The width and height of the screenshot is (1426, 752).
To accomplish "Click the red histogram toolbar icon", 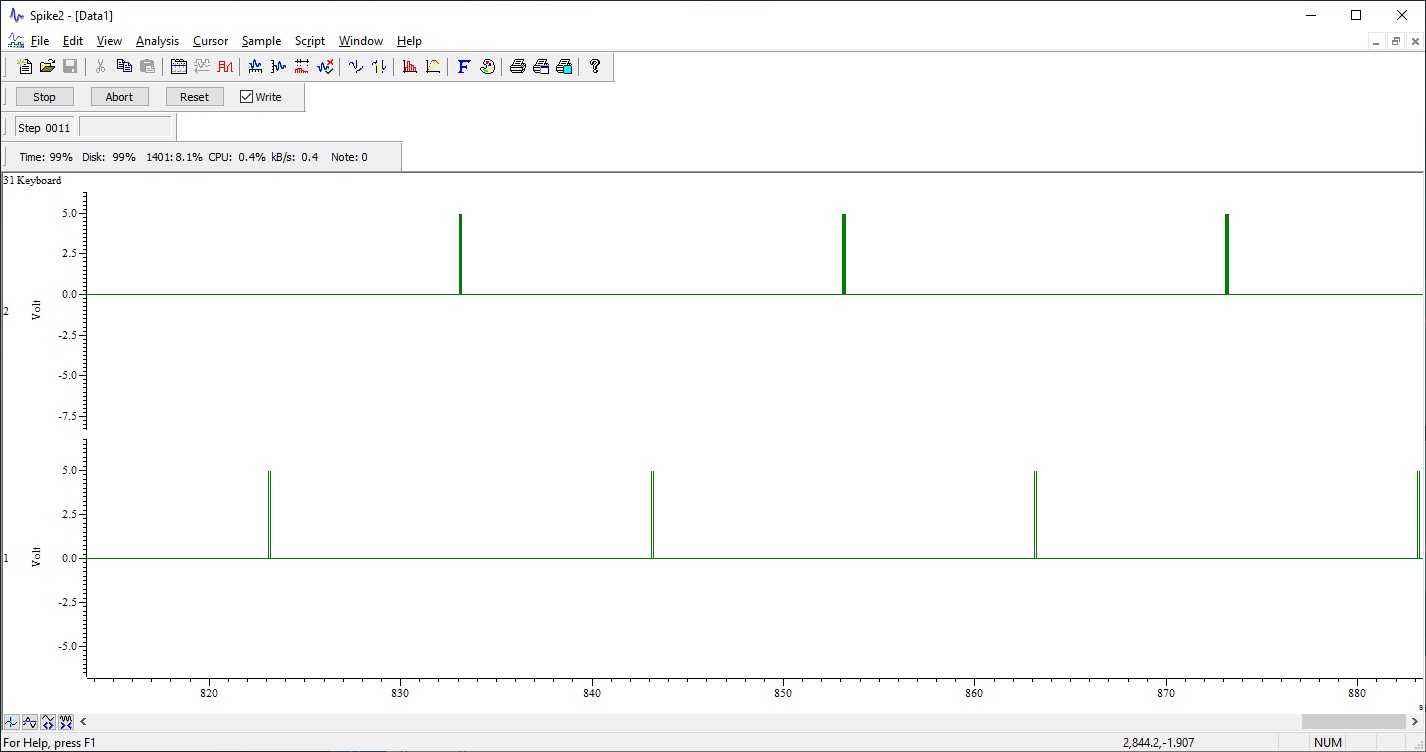I will (410, 67).
